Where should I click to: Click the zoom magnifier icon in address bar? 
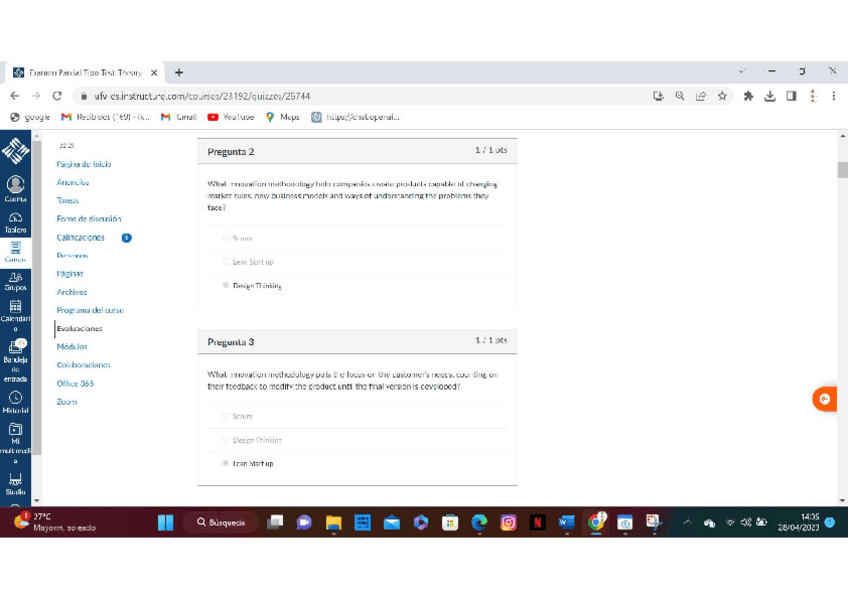[x=680, y=96]
